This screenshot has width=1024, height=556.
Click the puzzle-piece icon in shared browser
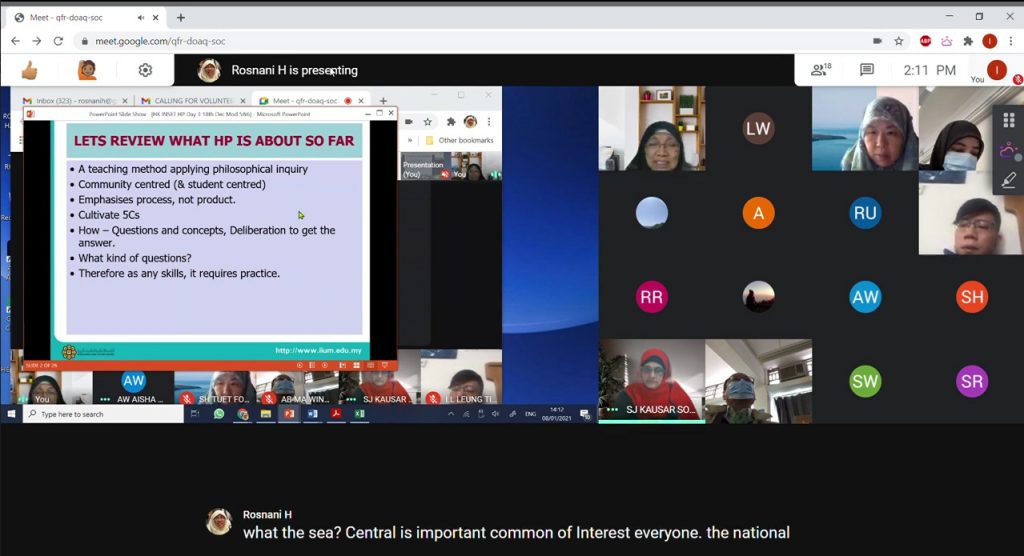coord(451,122)
